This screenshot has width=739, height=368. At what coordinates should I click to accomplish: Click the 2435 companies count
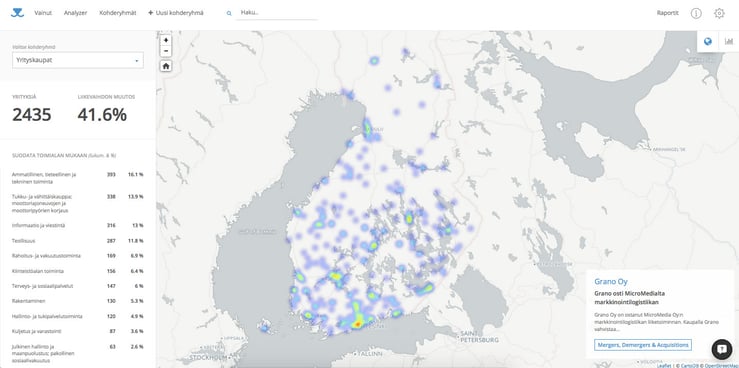pyautogui.click(x=32, y=115)
